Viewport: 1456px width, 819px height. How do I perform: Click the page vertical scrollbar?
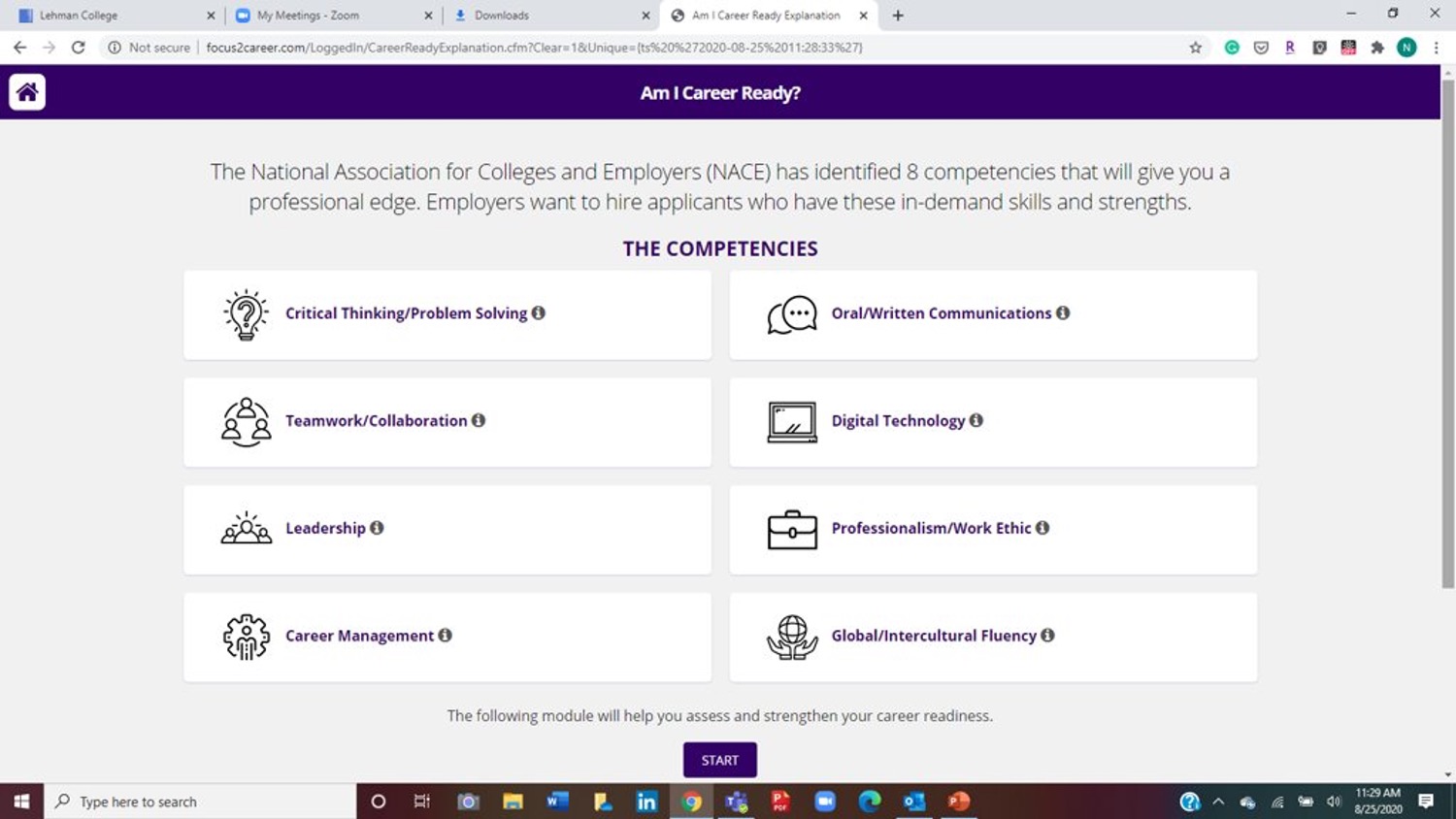click(x=1447, y=330)
